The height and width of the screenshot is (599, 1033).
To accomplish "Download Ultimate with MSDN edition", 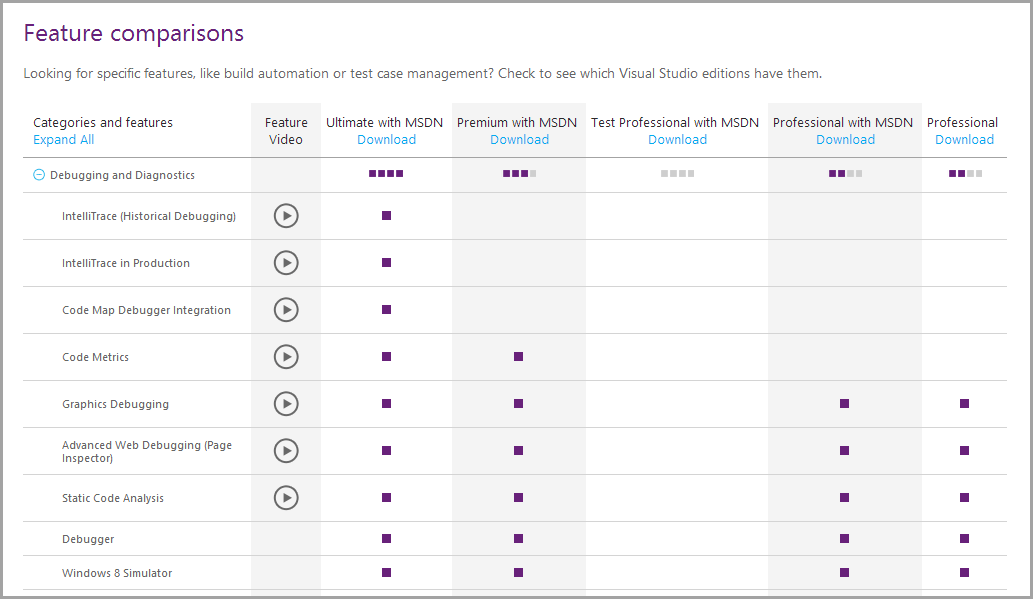I will click(386, 140).
